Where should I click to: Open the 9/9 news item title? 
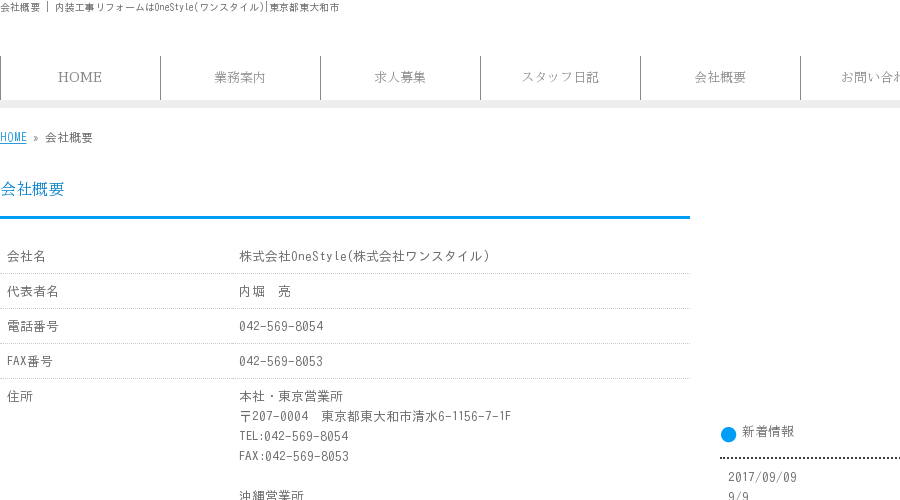738,495
